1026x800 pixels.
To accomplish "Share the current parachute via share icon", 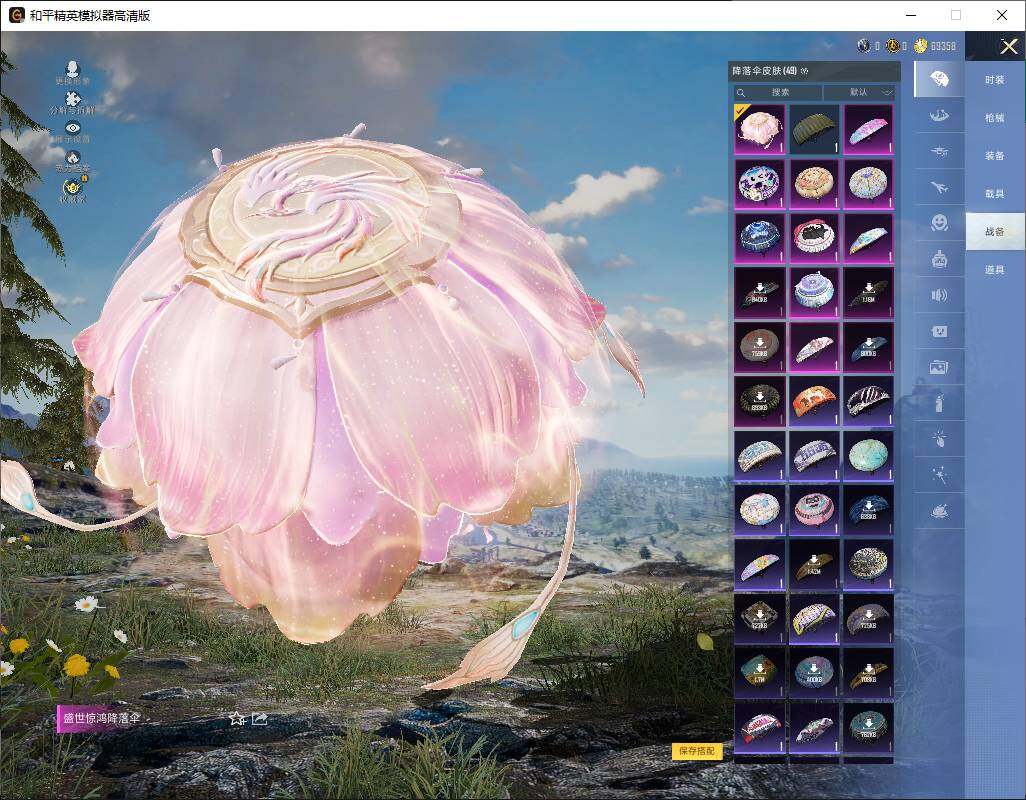I will pos(260,718).
